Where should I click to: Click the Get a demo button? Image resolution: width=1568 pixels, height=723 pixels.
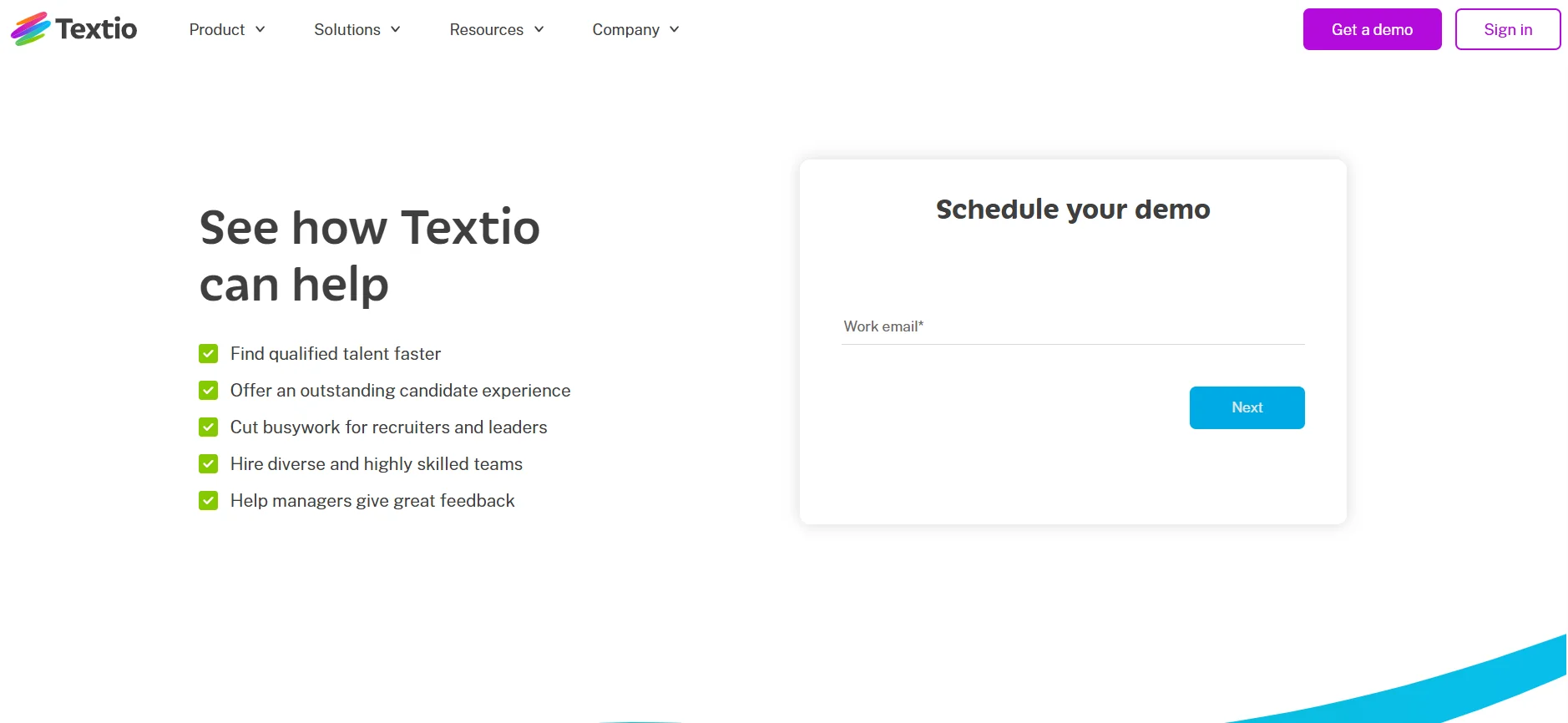coord(1372,29)
